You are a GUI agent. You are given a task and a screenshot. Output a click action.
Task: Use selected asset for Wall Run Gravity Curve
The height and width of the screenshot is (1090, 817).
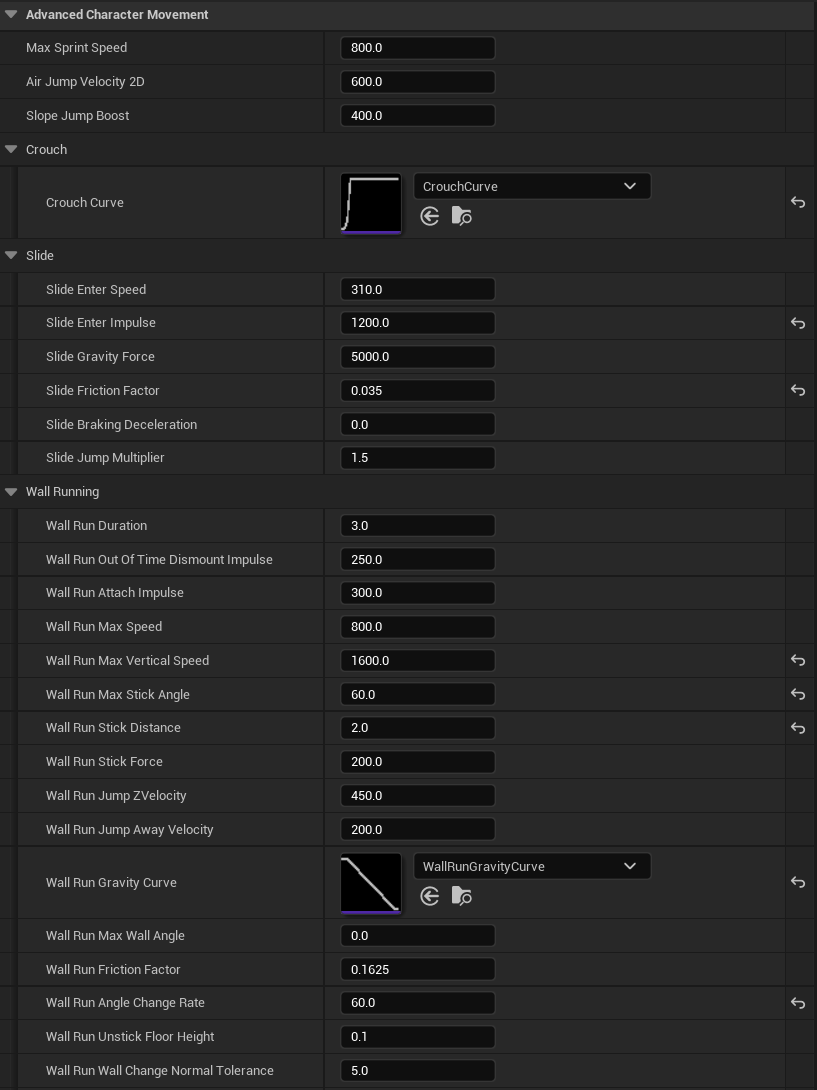coord(430,896)
